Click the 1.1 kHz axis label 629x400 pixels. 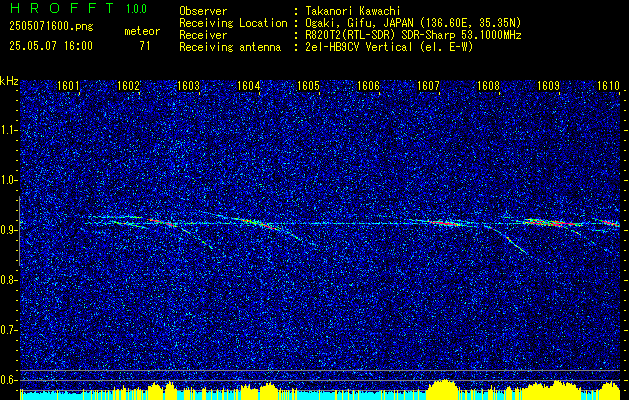(x=8, y=130)
